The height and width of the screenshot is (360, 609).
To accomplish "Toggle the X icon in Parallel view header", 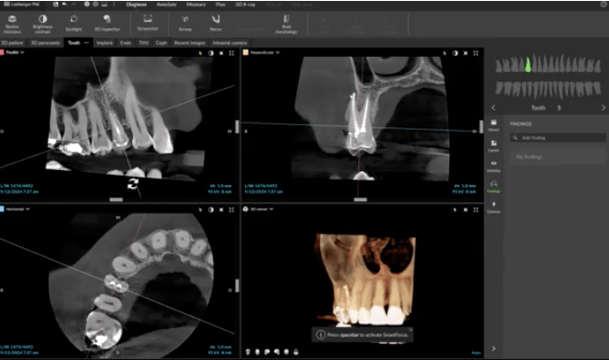I will [x=221, y=53].
